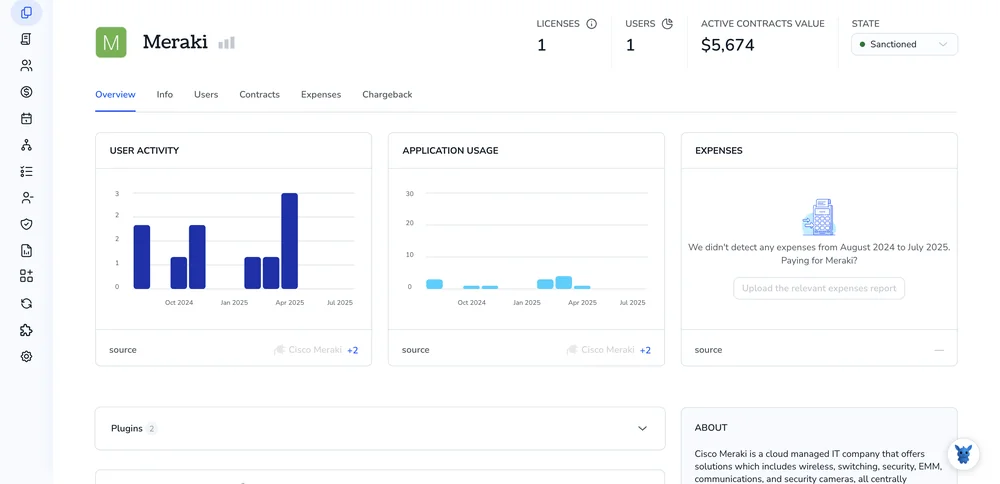Screen dimensions: 1000x484
Task: Open the users people icon in sidebar
Action: coord(26,66)
